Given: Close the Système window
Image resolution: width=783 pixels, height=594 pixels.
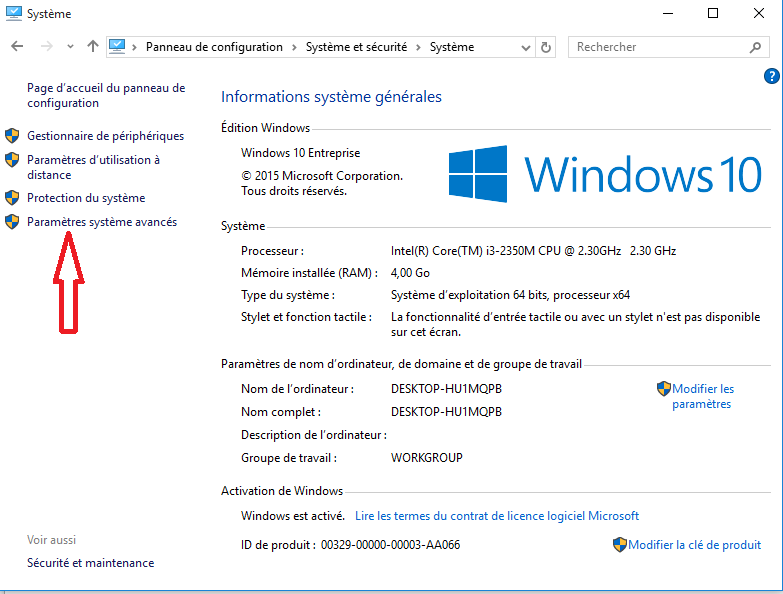Looking at the screenshot, I should [759, 13].
